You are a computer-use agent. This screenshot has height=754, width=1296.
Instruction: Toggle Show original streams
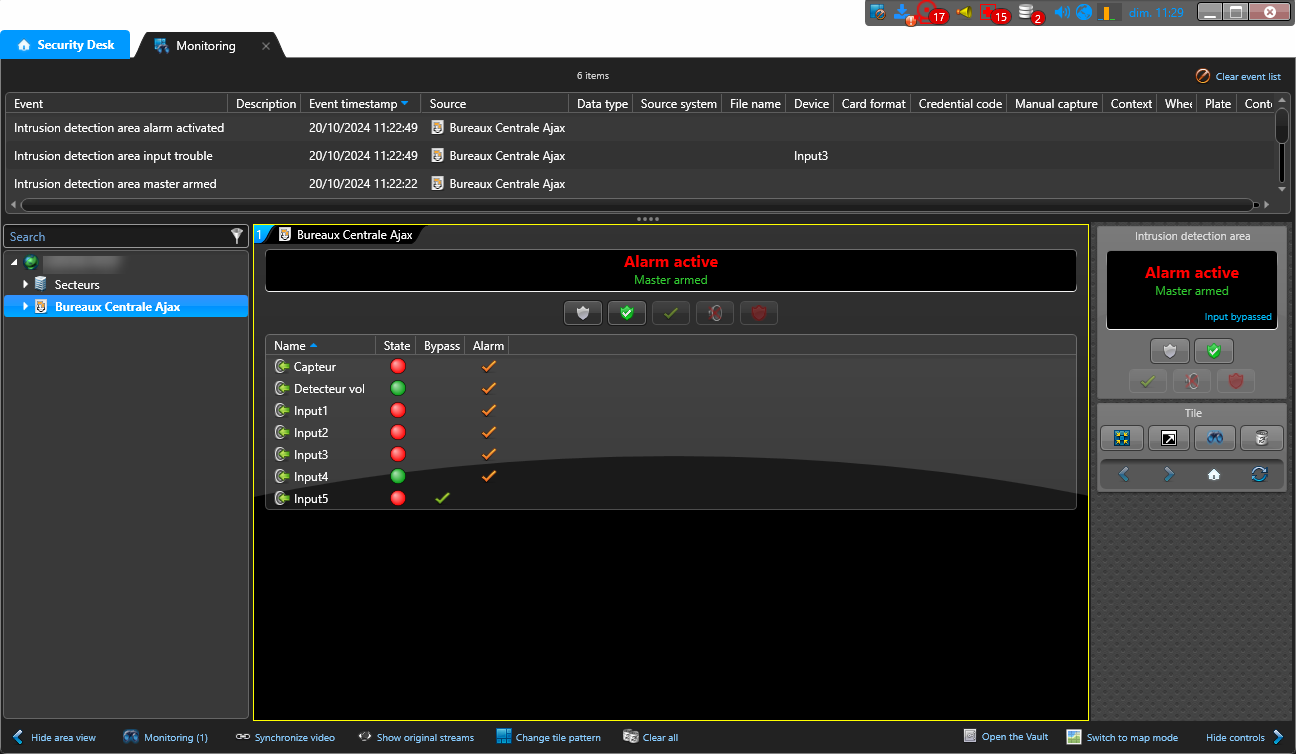tap(416, 738)
